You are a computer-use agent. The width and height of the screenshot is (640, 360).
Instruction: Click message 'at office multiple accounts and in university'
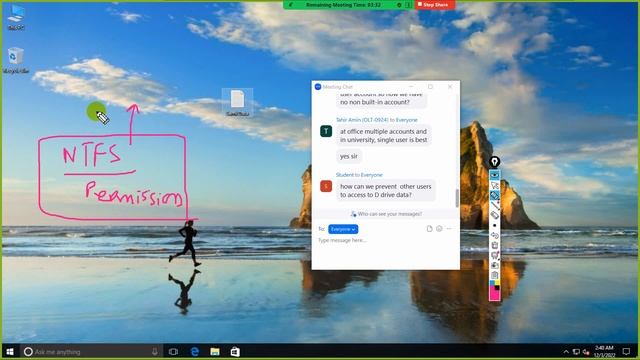383,136
